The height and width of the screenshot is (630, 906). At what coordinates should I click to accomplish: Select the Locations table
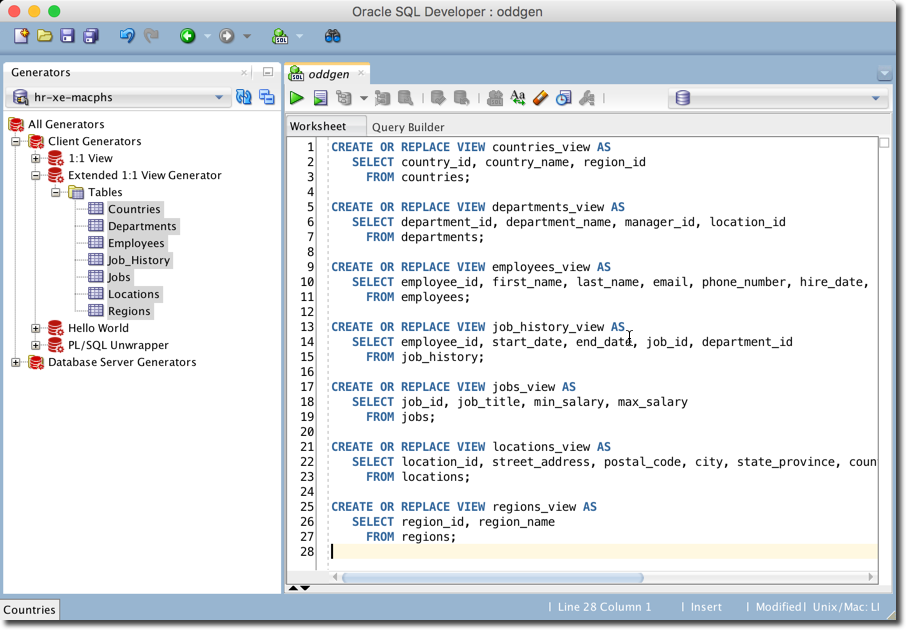click(133, 294)
